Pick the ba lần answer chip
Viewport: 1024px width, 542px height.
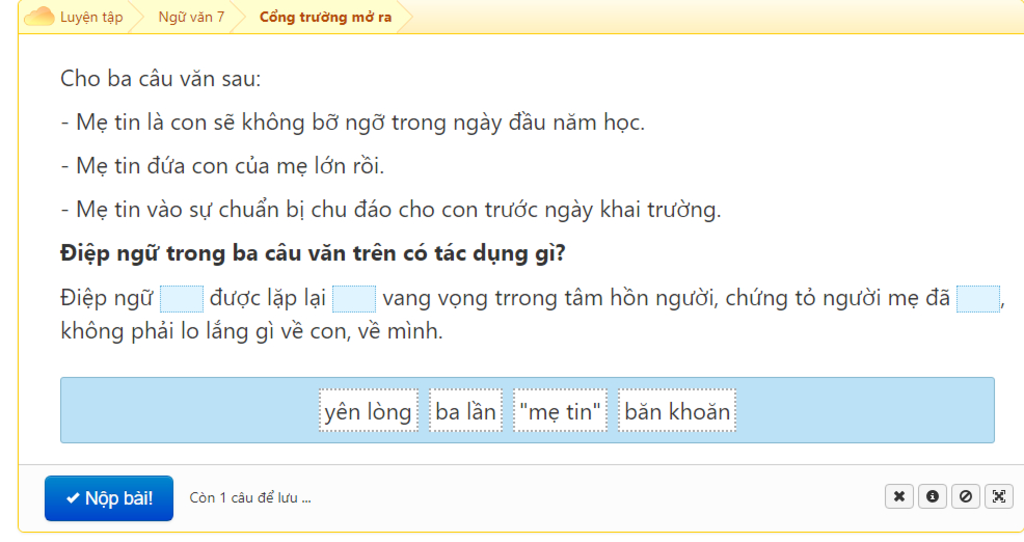[466, 411]
